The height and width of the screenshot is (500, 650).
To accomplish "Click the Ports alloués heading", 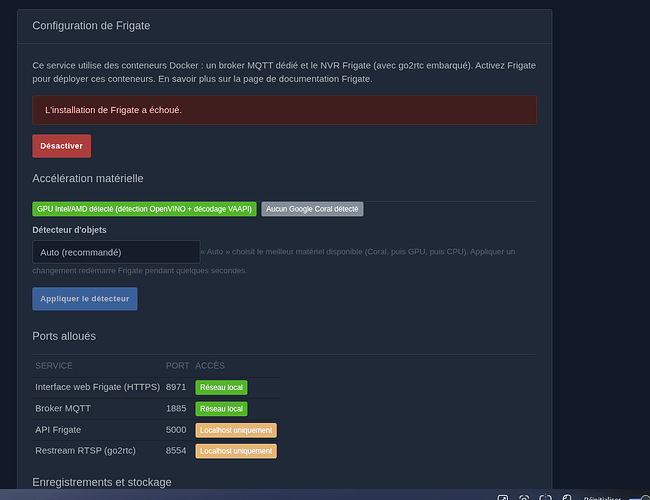I will coord(64,336).
